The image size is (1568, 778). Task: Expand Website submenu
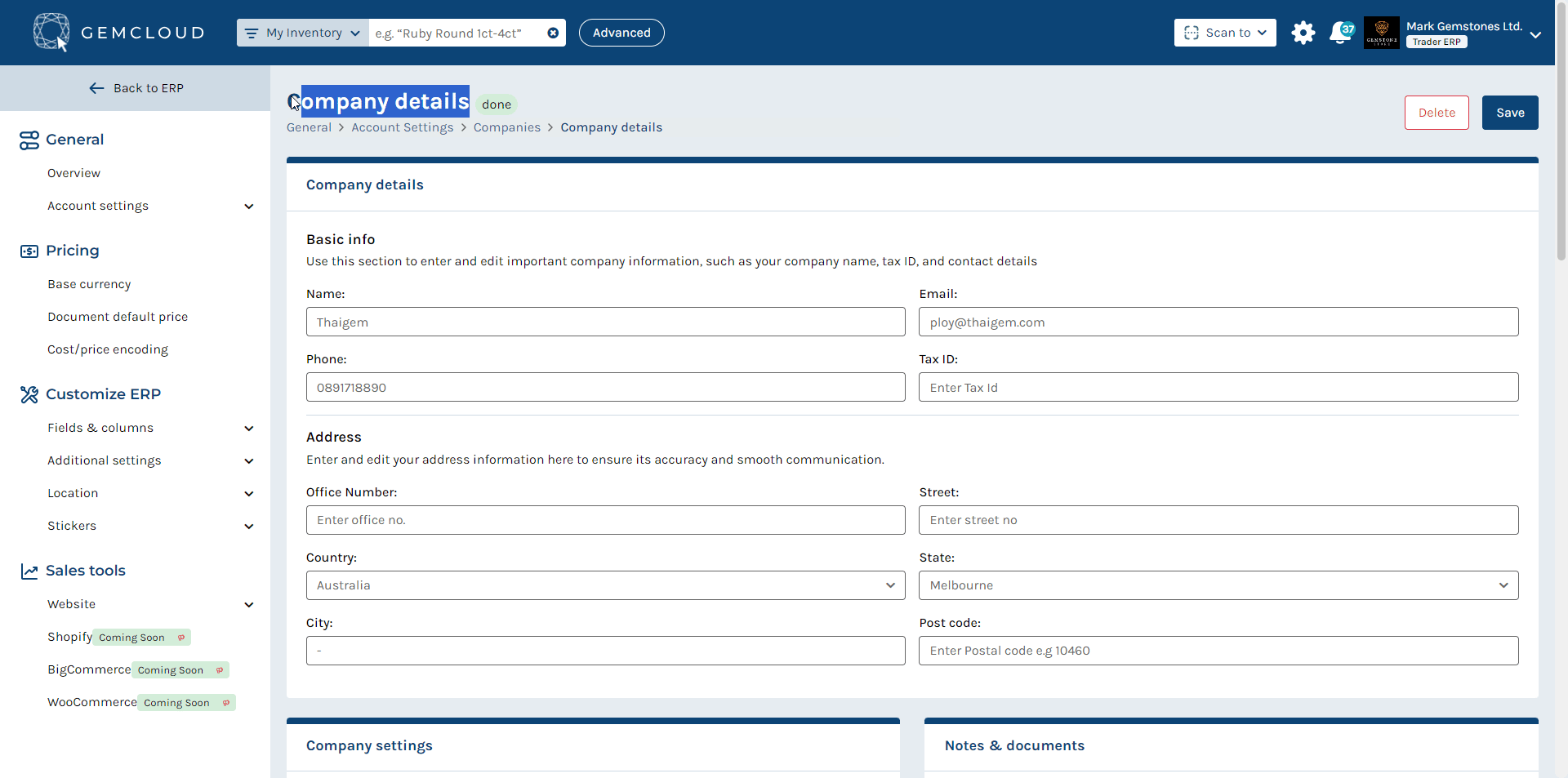pyautogui.click(x=249, y=605)
